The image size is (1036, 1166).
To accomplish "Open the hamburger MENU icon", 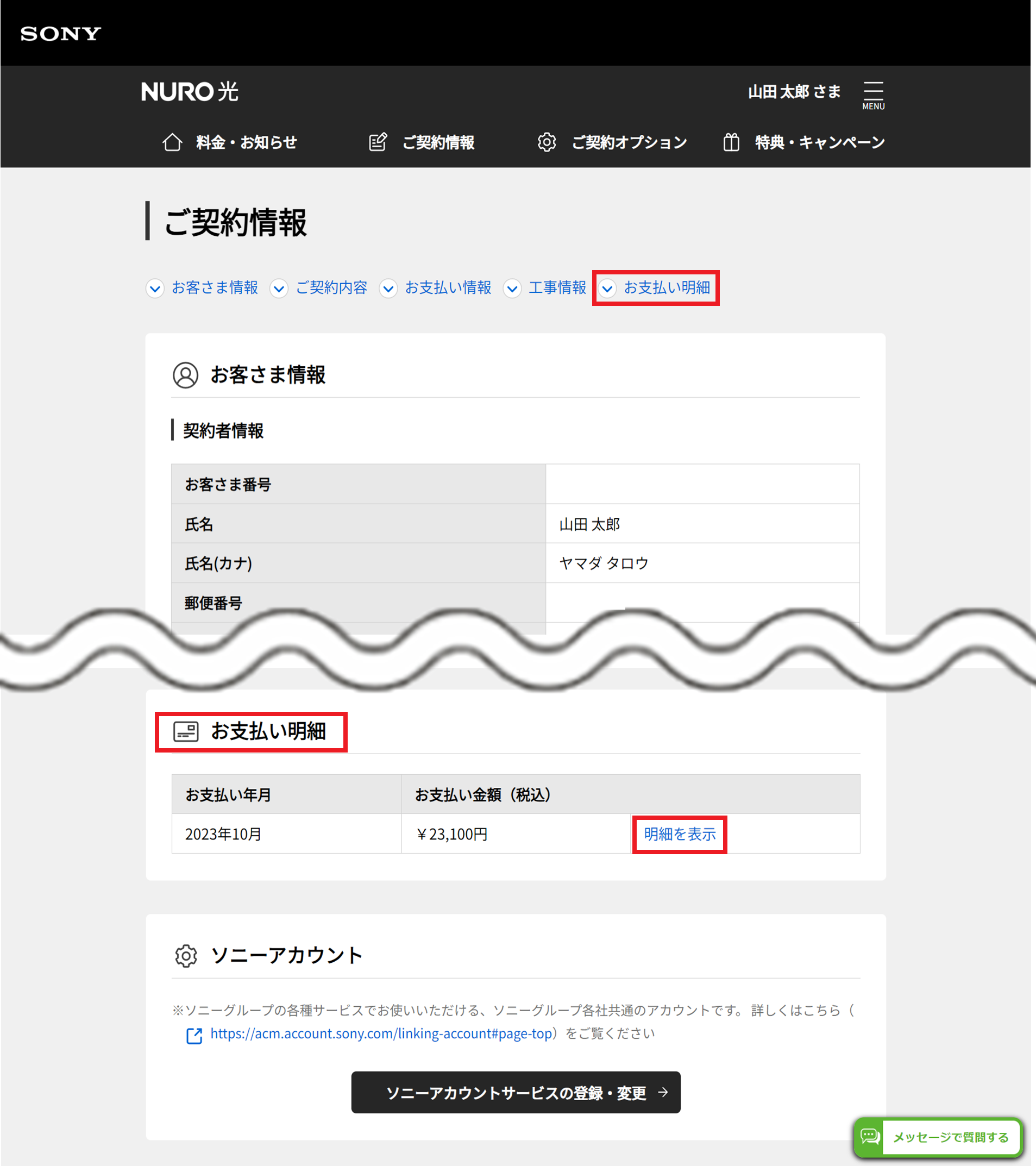I will click(873, 95).
